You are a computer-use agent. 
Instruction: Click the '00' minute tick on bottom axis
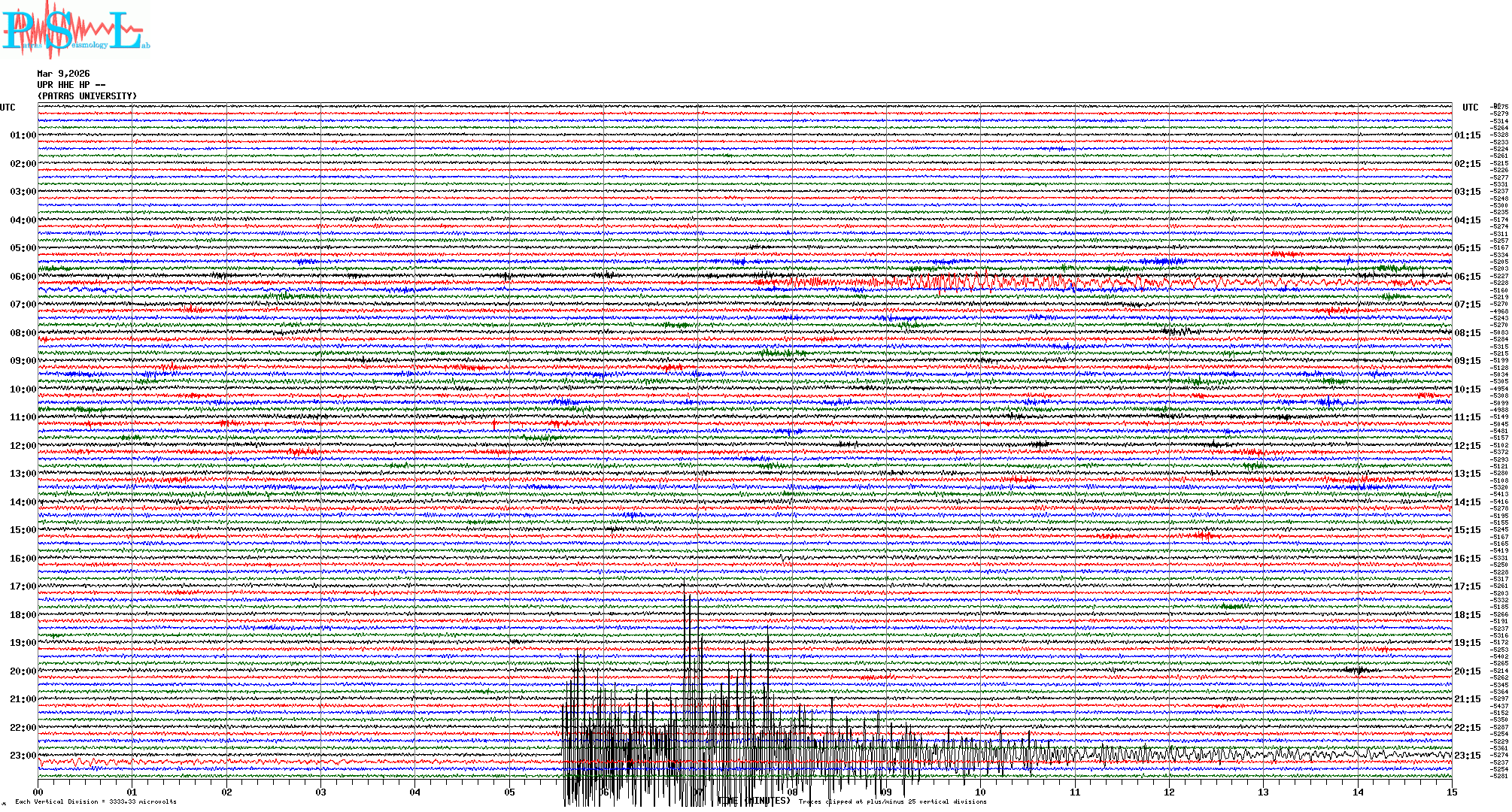(x=38, y=792)
